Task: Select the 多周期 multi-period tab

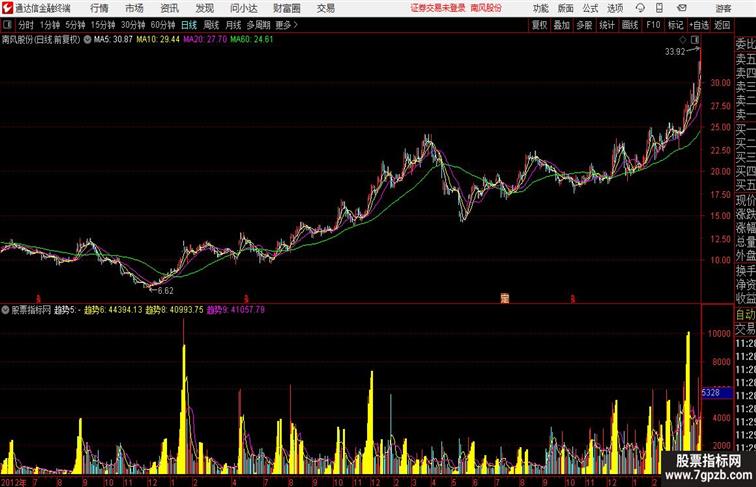Action: pos(258,25)
